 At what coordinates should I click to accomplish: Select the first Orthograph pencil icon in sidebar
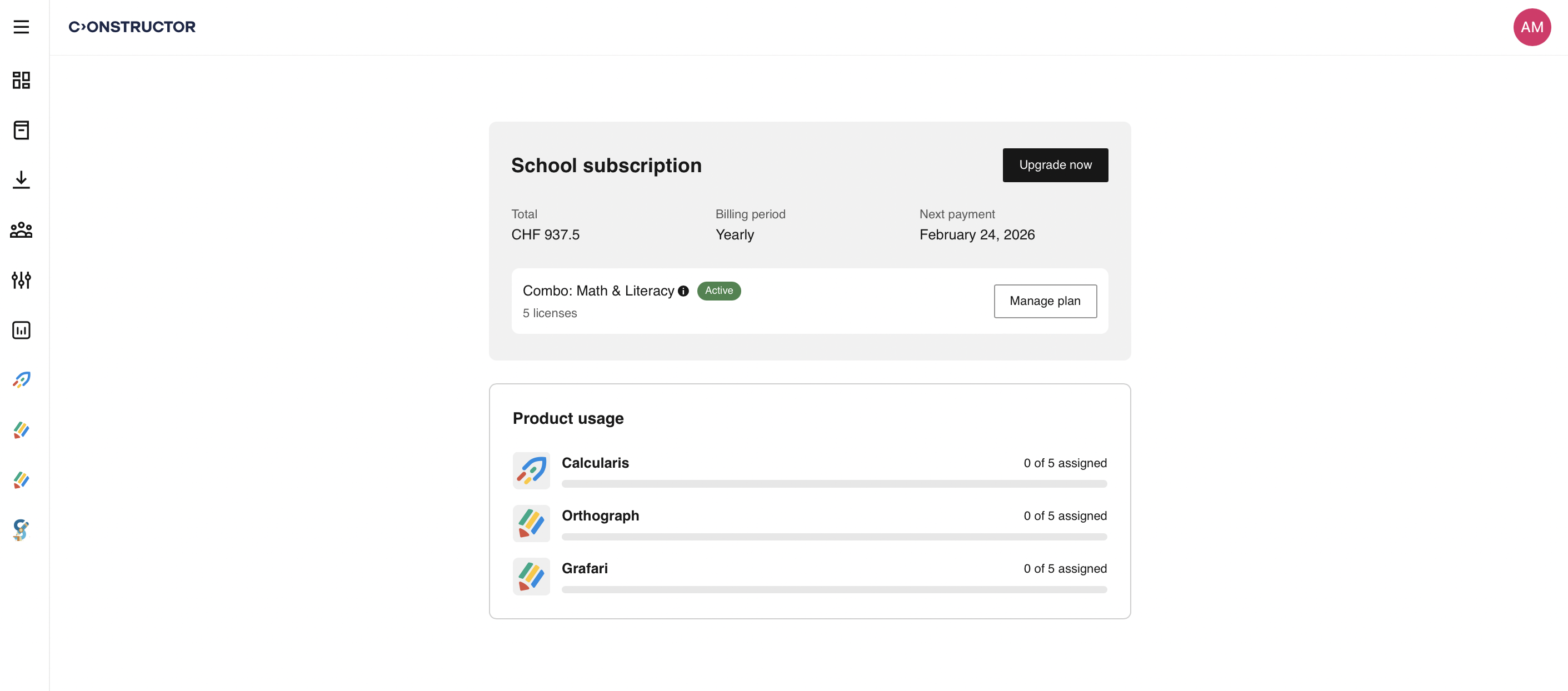tap(21, 430)
